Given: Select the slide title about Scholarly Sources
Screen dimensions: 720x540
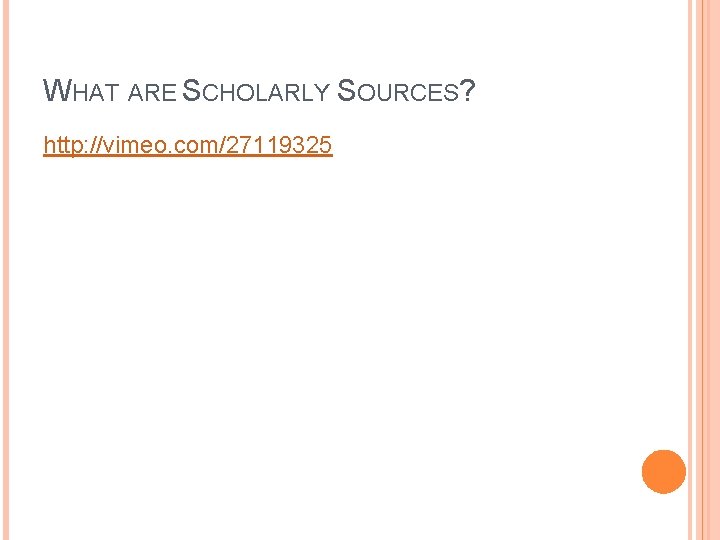Looking at the screenshot, I should [260, 93].
